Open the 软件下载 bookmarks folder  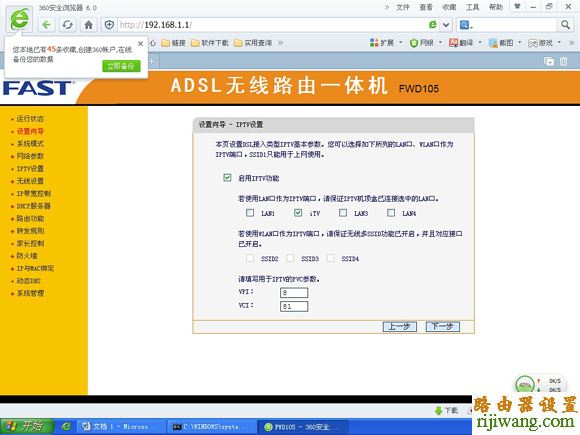tap(210, 43)
